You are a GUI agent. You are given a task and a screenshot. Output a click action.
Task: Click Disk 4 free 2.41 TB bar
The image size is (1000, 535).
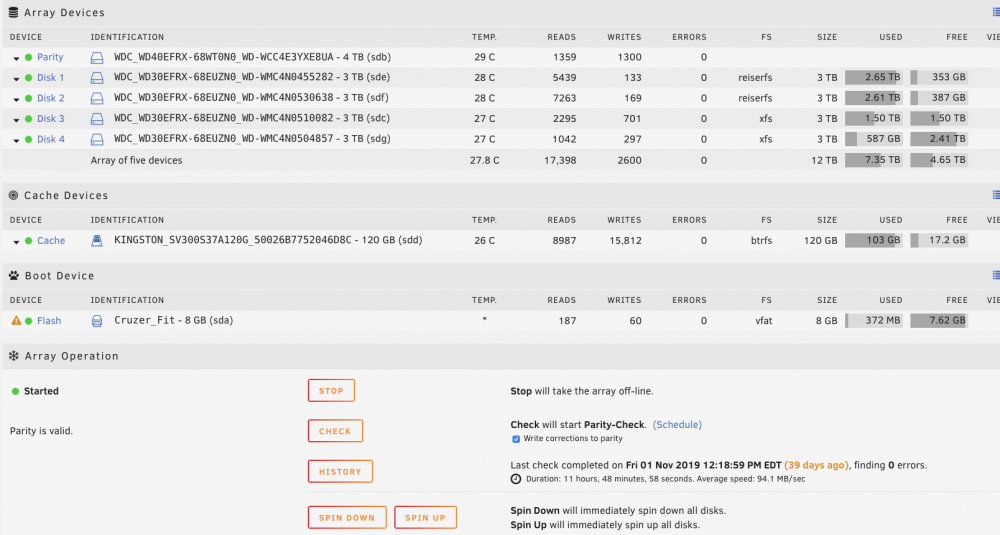click(939, 138)
